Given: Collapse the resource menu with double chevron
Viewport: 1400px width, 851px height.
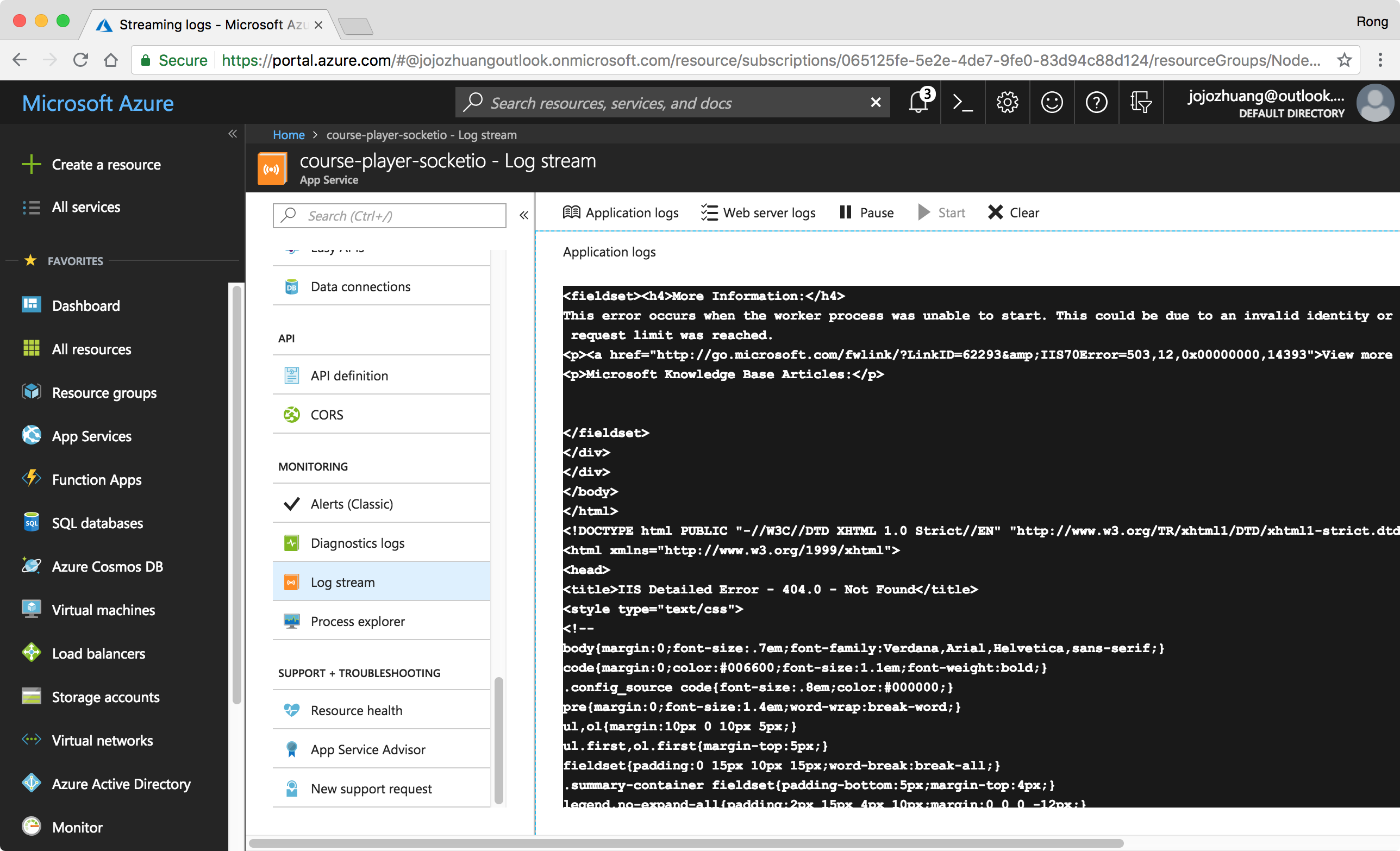Looking at the screenshot, I should point(524,215).
